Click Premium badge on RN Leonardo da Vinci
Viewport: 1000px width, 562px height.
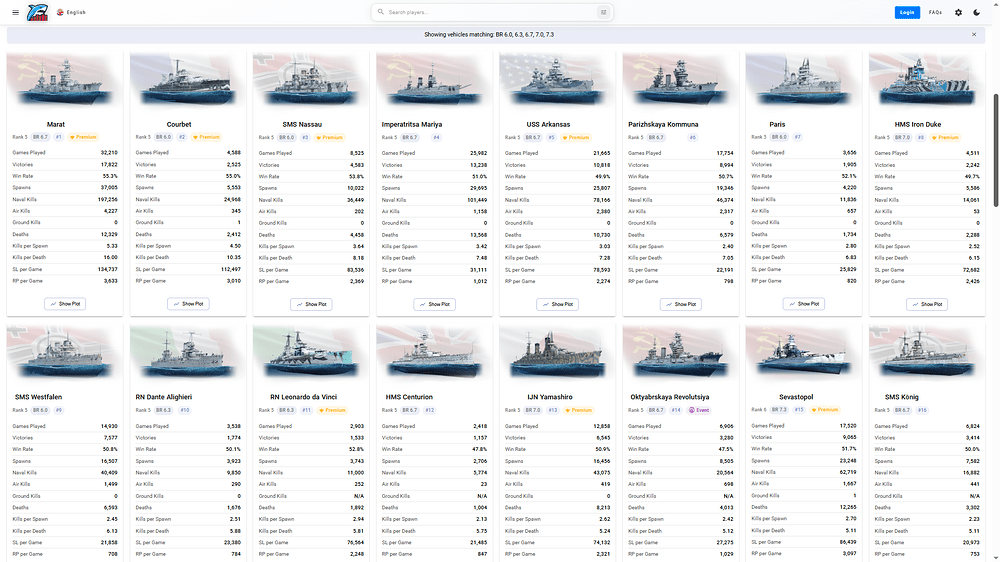332,410
